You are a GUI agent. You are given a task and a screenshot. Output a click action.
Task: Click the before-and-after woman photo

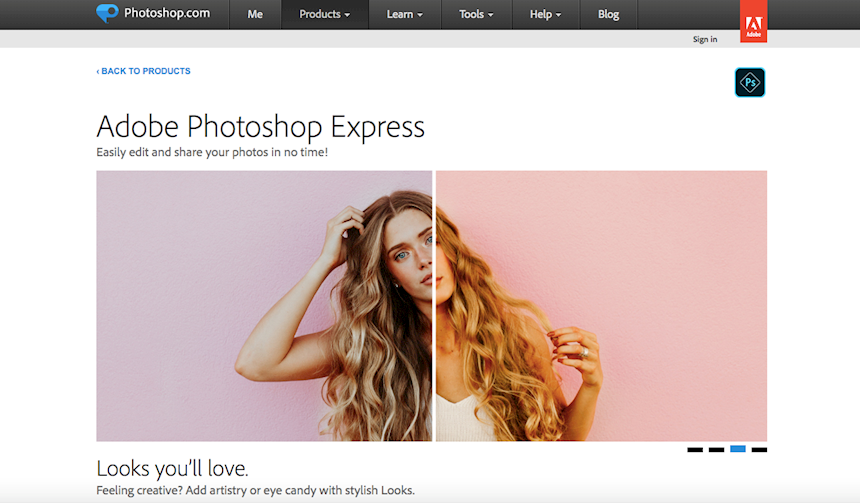[432, 306]
